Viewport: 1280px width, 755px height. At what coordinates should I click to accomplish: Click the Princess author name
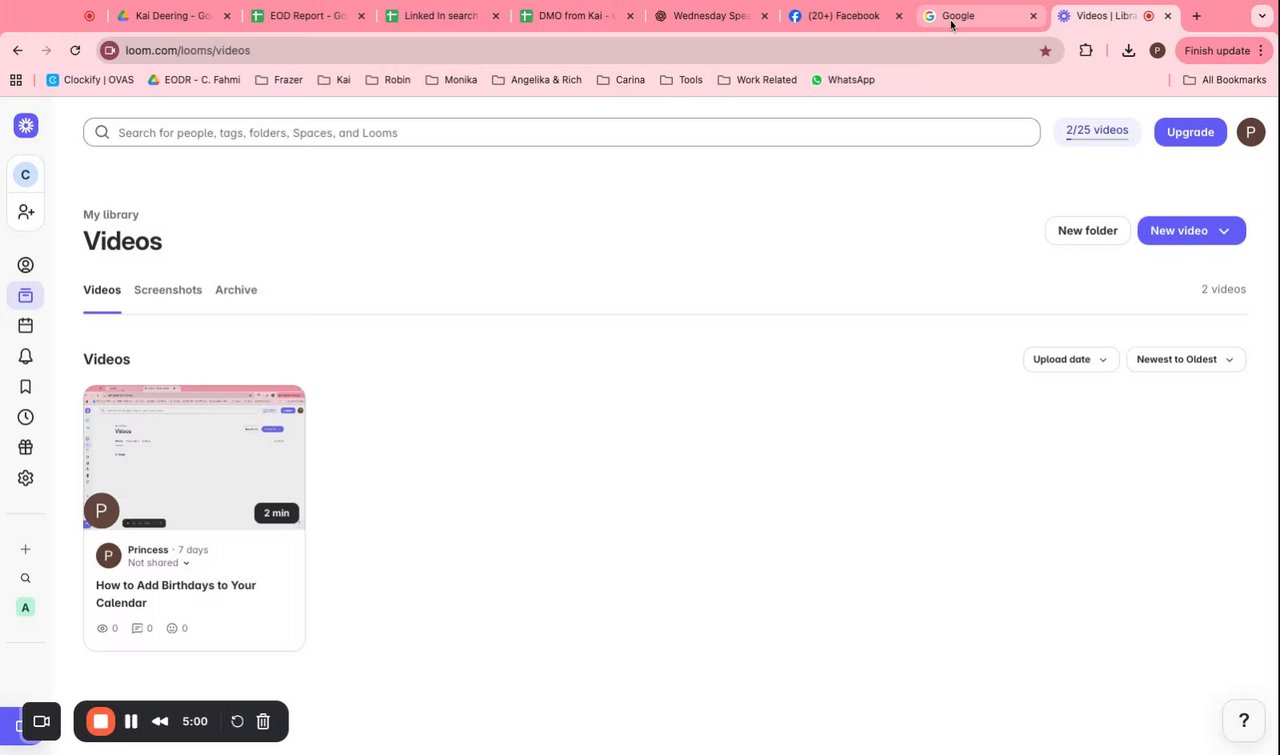pos(148,550)
